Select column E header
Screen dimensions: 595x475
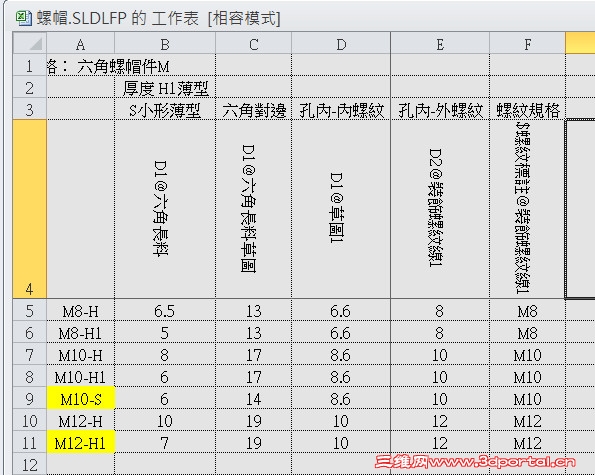(440, 43)
